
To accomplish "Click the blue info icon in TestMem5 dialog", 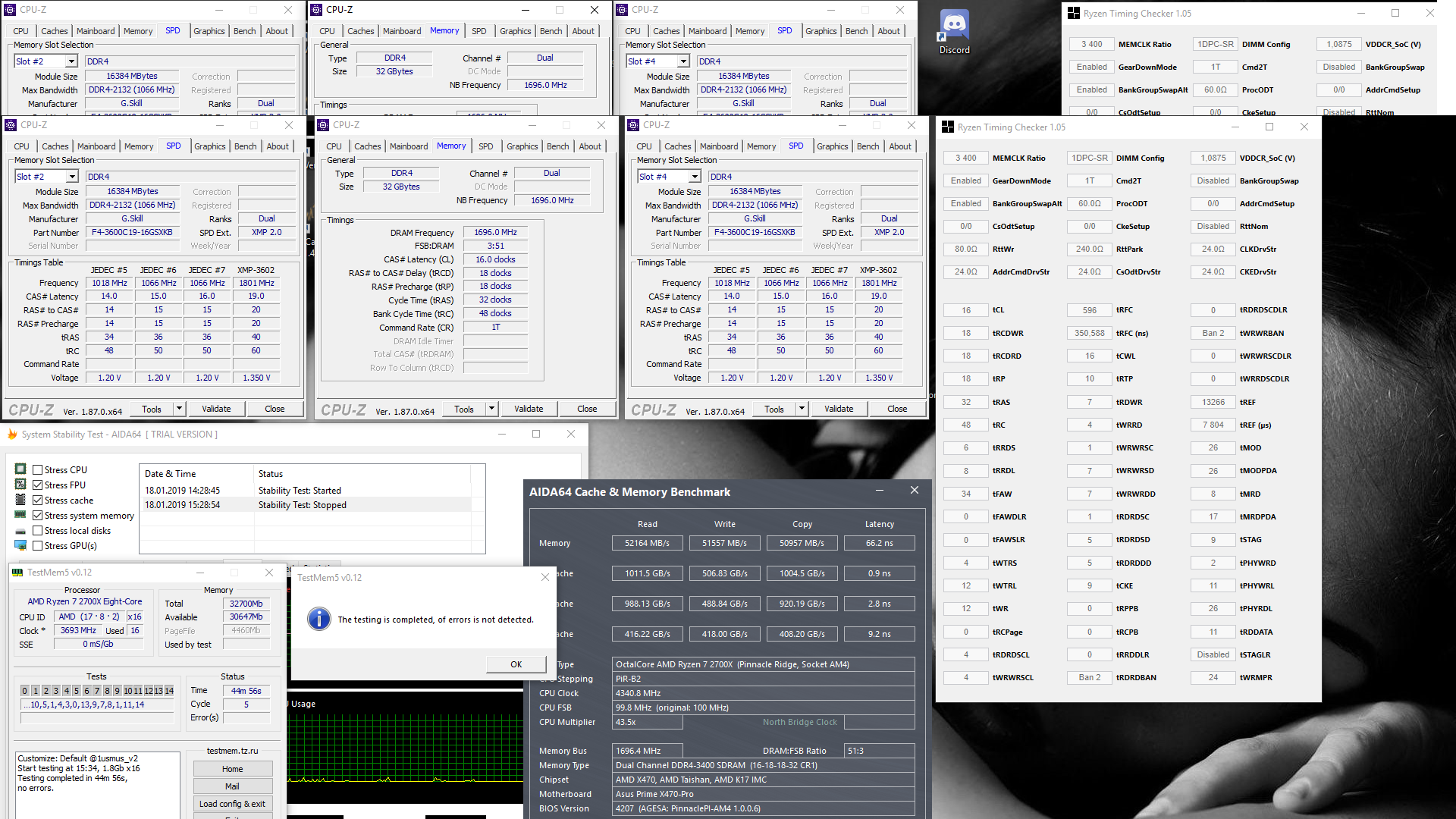I will (319, 619).
